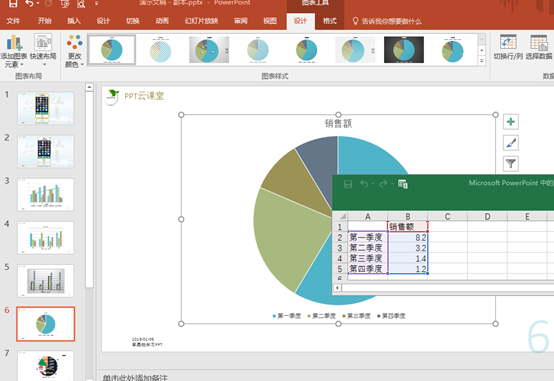
Task: Select the first pie chart style thumbnail
Action: pyautogui.click(x=112, y=50)
